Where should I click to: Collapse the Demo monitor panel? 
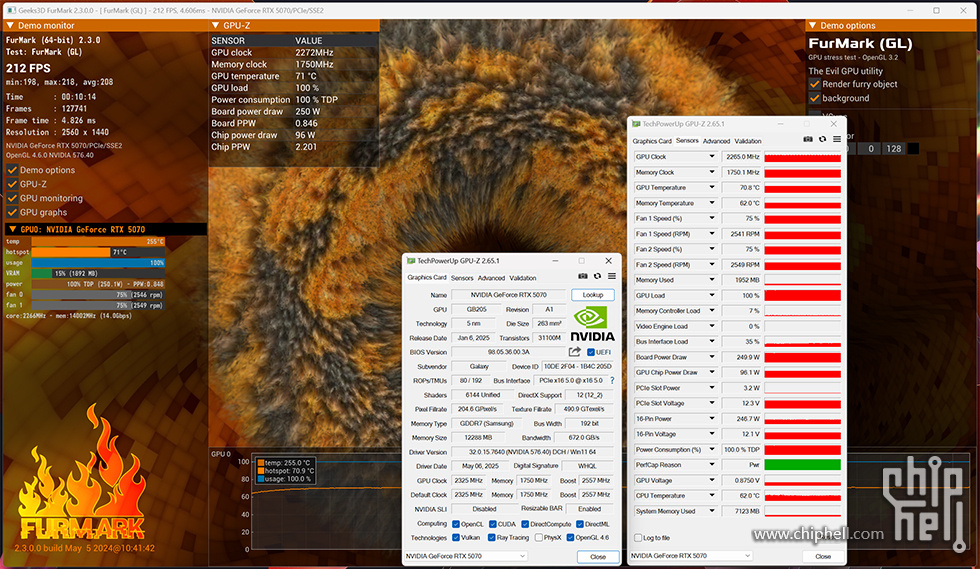click(x=10, y=26)
